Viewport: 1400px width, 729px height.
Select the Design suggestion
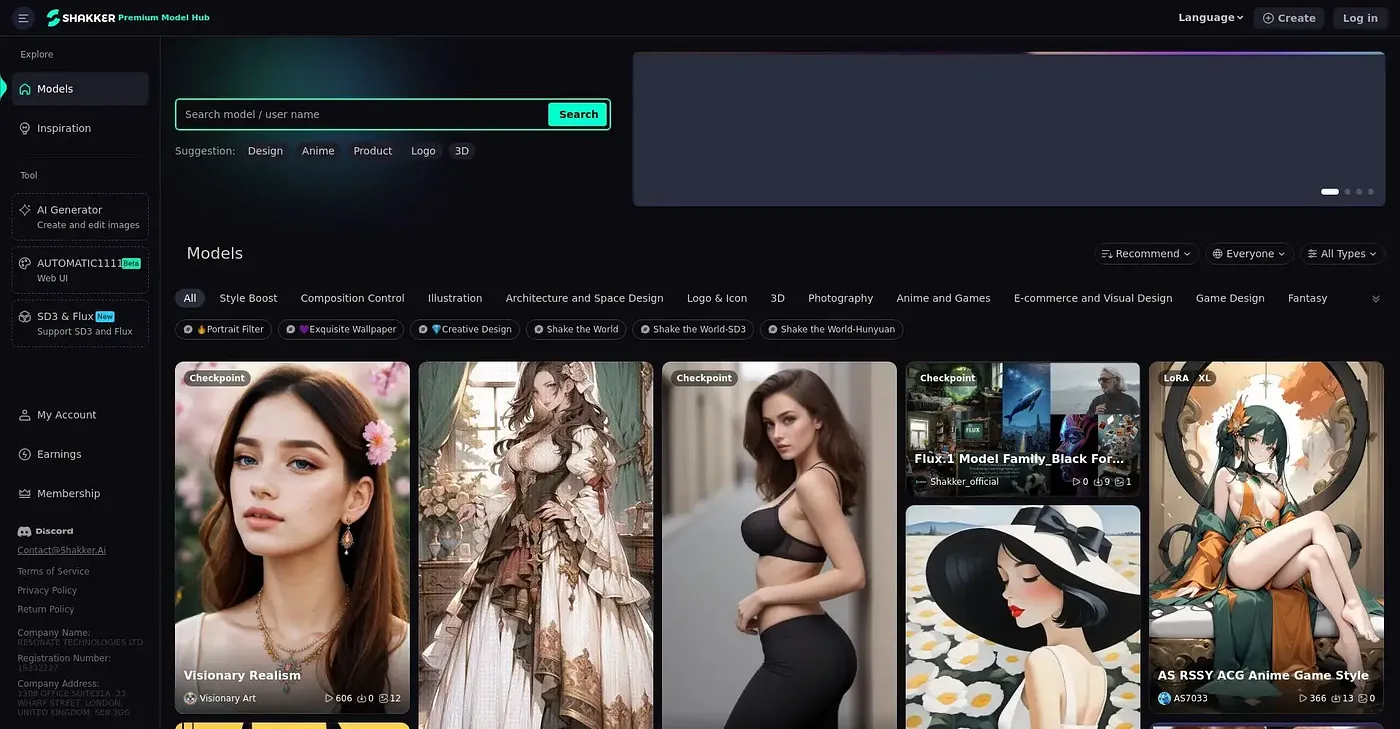pos(265,151)
